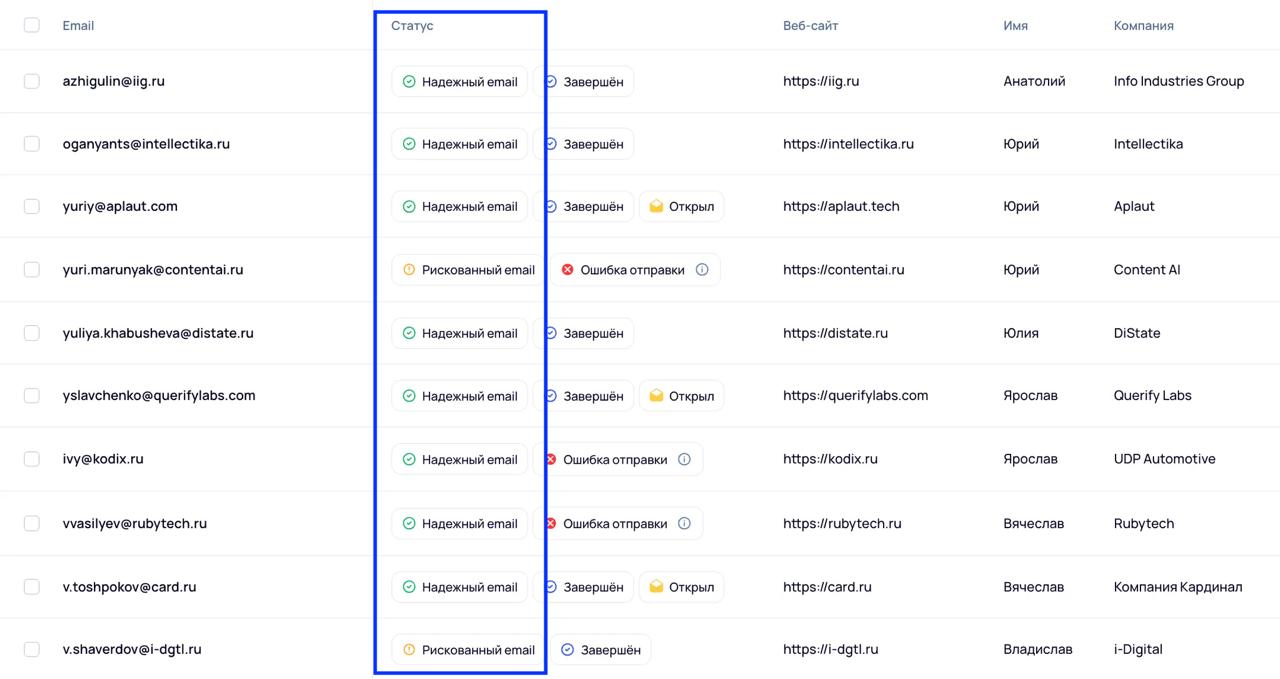This screenshot has height=679, width=1280.
Task: Click red error icon in ivy@kodix.ru row
Action: click(x=551, y=460)
